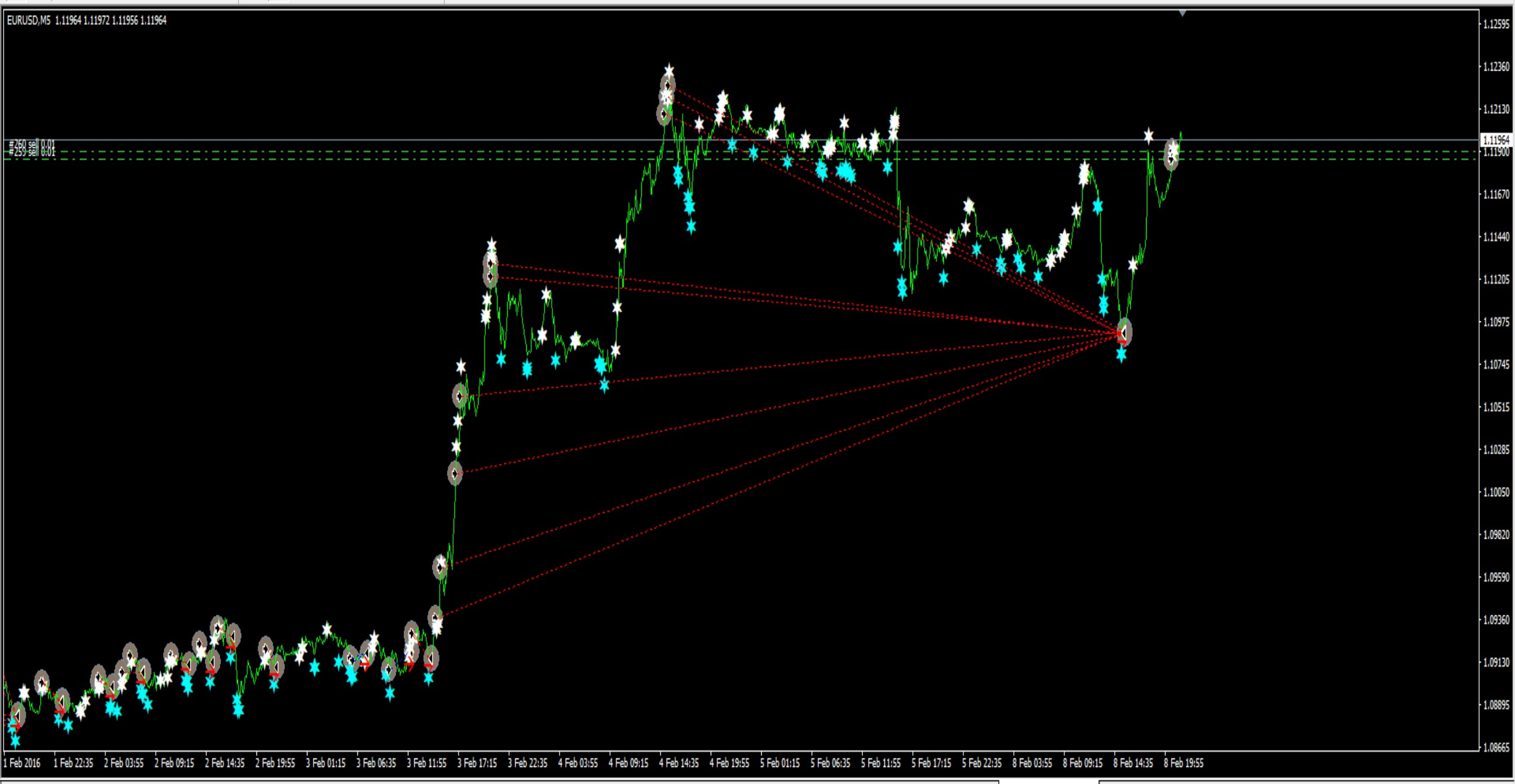Image resolution: width=1515 pixels, height=784 pixels.
Task: Click time axis label 8 Feb 19:55
Action: coord(1184,763)
